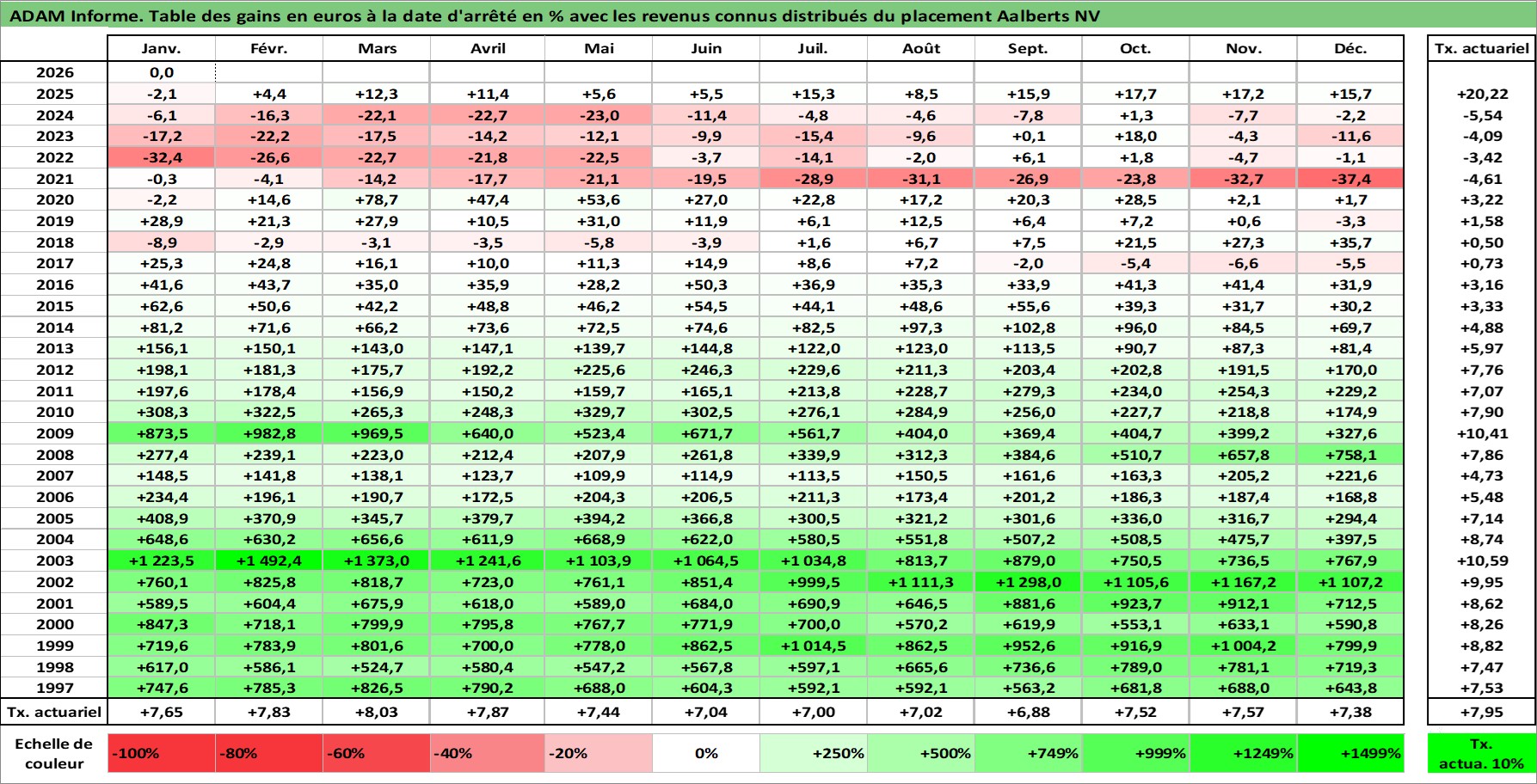Click the '+102,8' cell in September 2014
The width and height of the screenshot is (1537, 784).
click(x=1029, y=328)
